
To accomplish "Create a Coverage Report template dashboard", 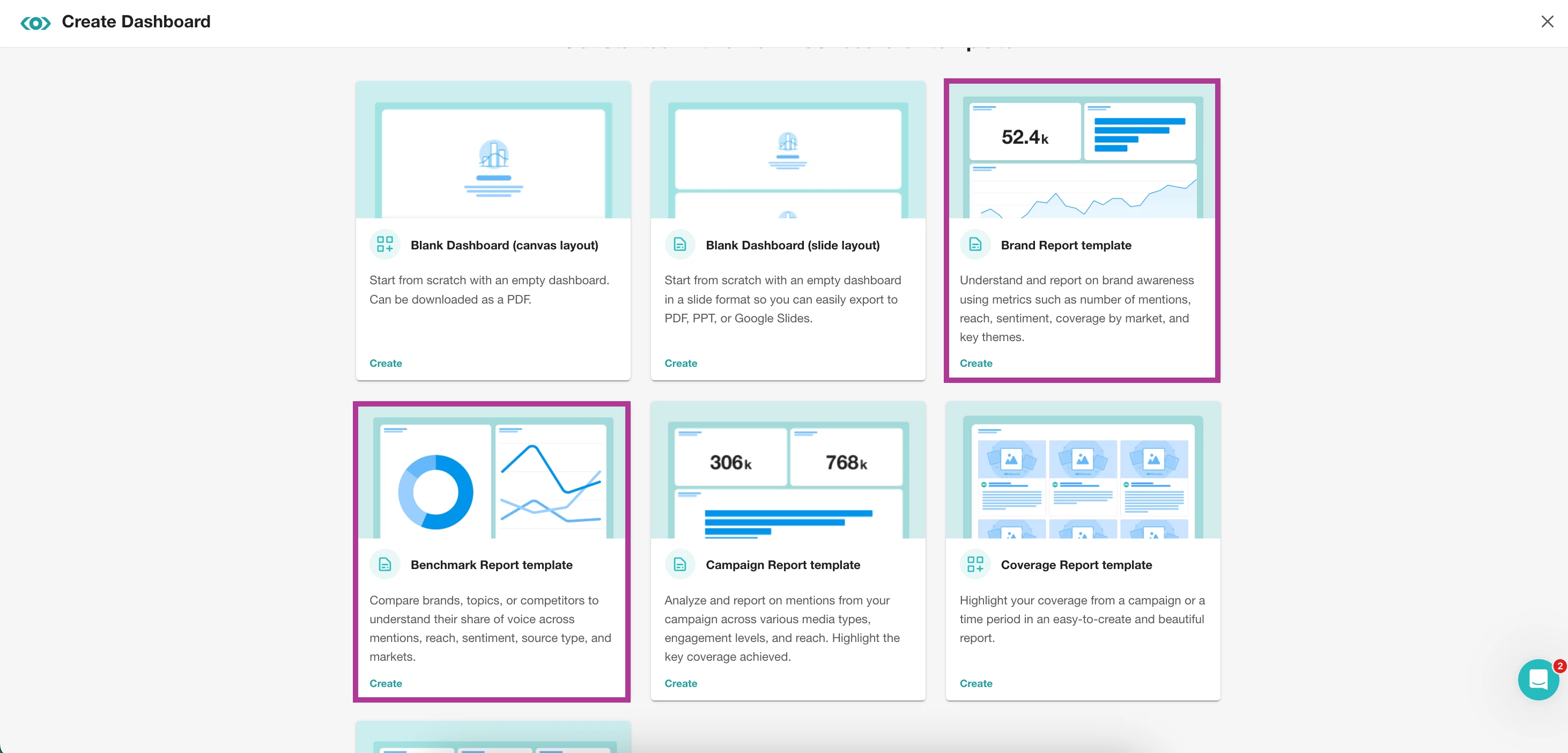I will [976, 683].
